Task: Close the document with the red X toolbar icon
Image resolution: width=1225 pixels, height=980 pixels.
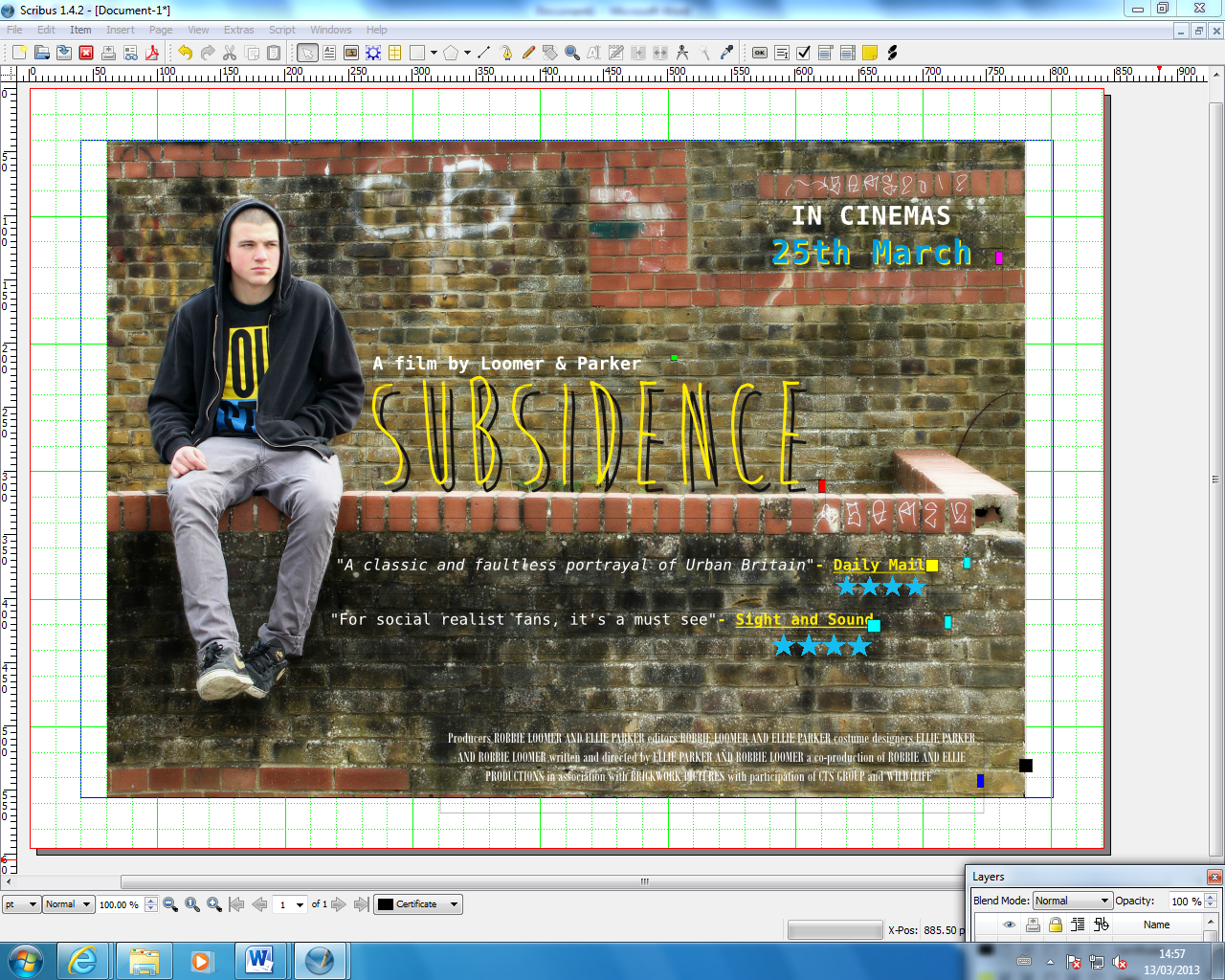Action: (86, 53)
